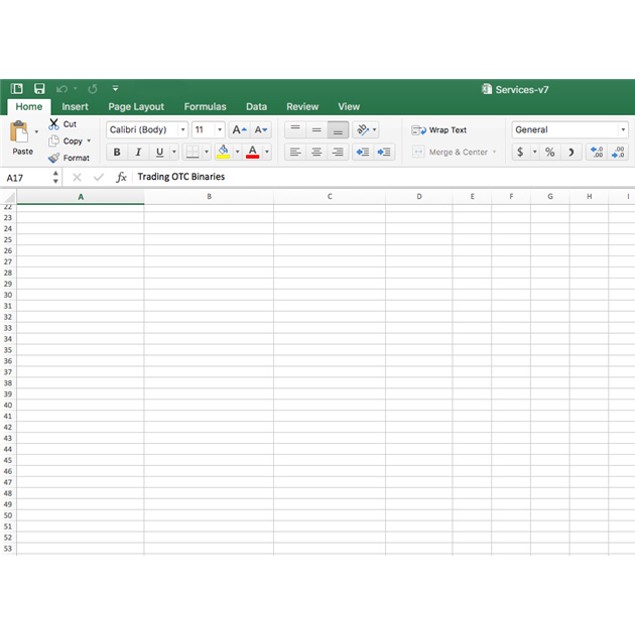
Task: Click the Merge & Center button
Action: (x=454, y=152)
